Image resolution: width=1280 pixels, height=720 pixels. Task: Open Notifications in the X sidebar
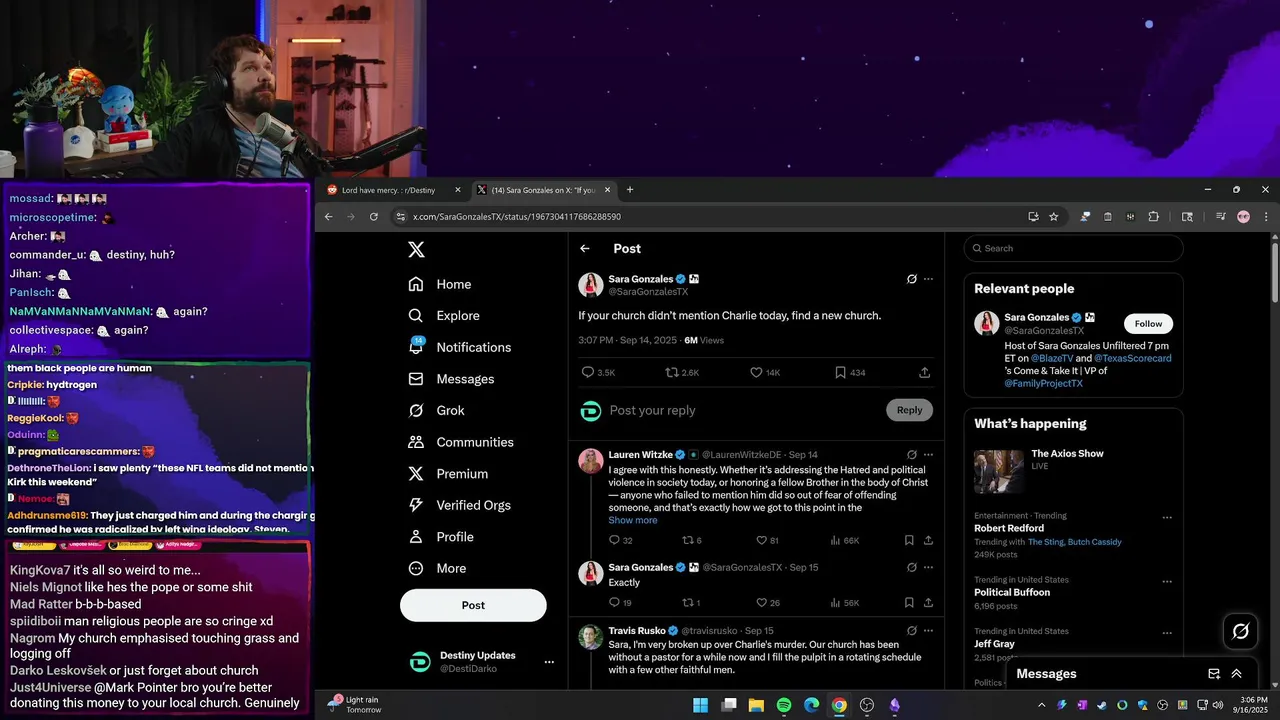[x=460, y=347]
